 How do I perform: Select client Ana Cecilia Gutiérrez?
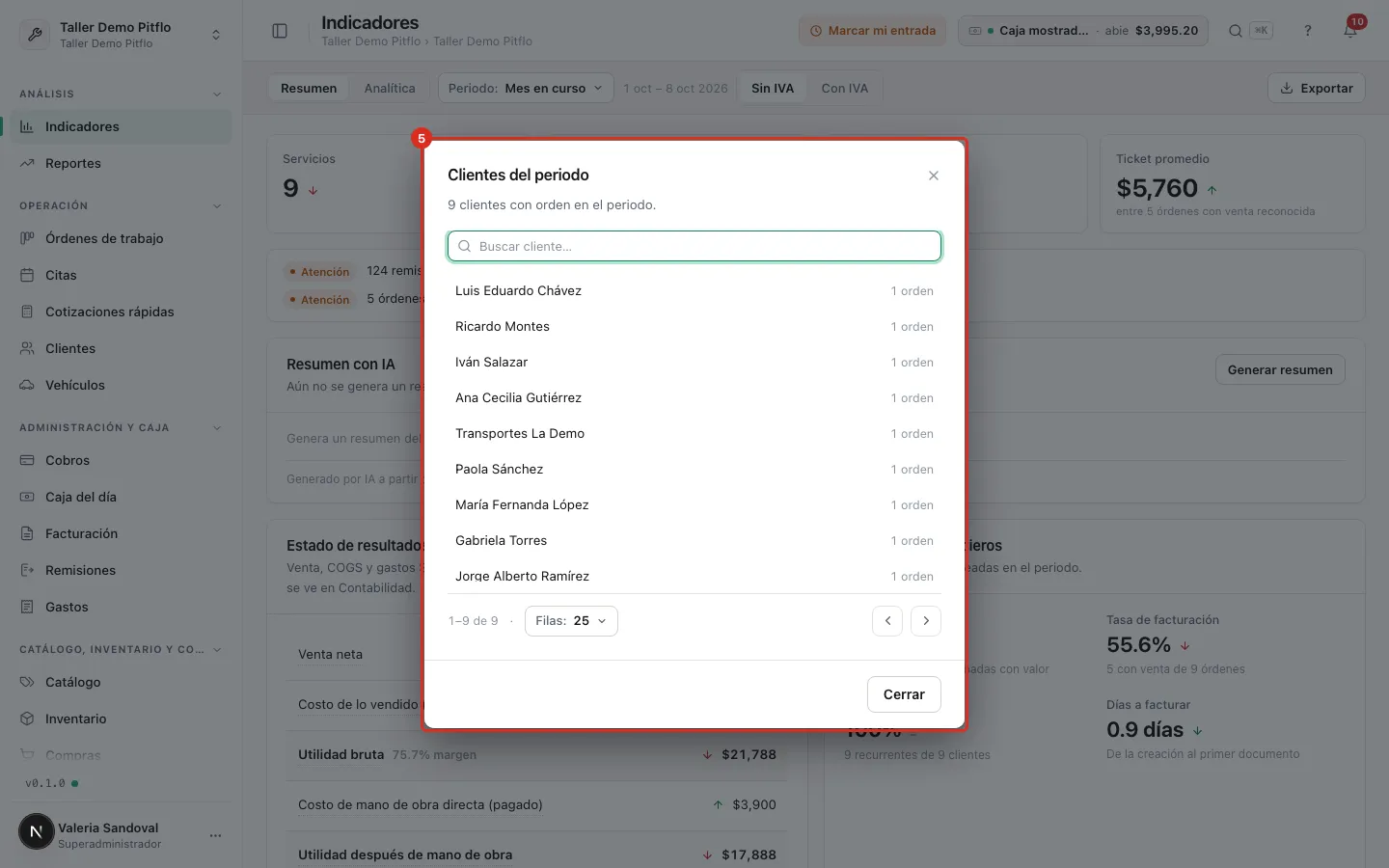(x=694, y=398)
